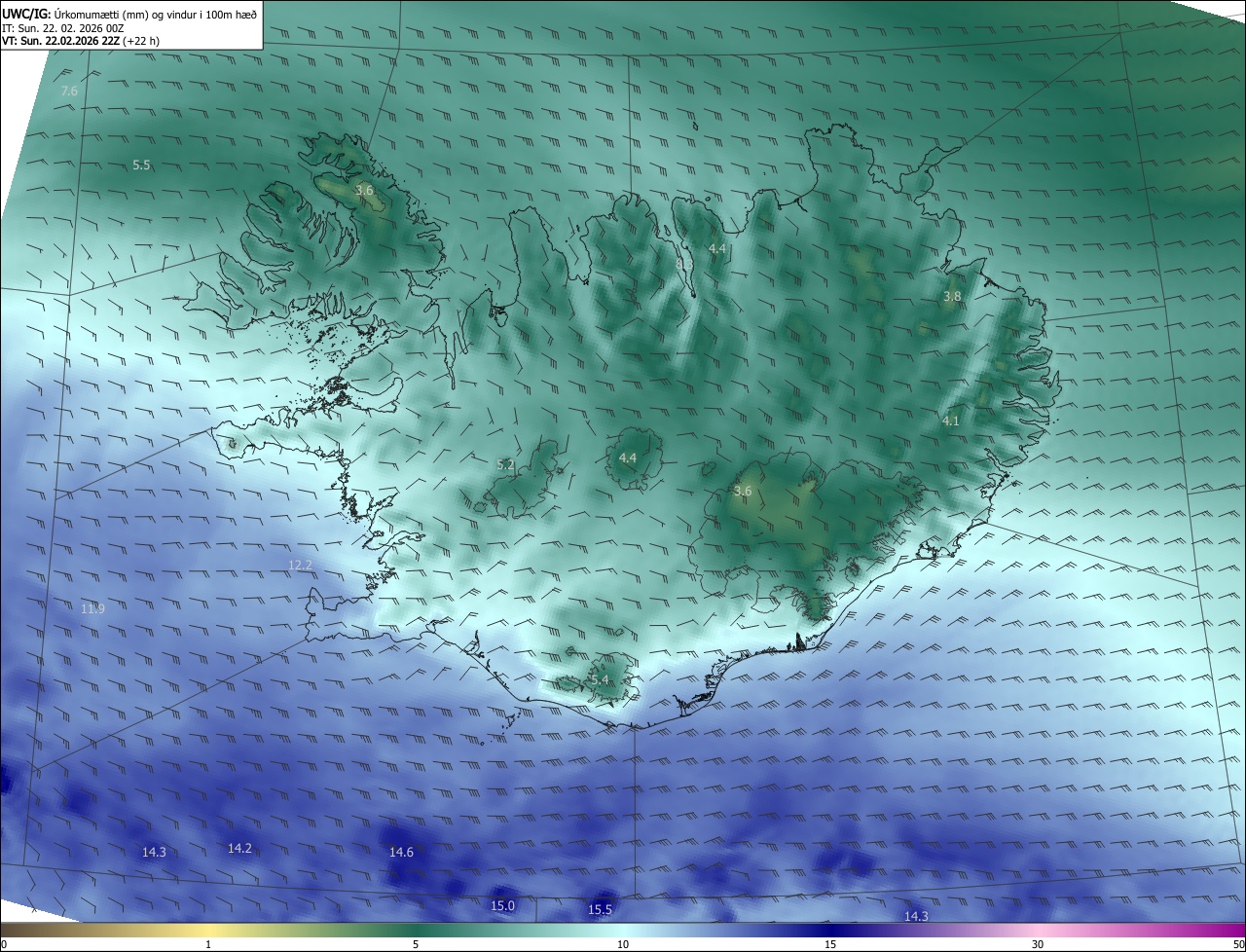Select the 5.4 value on the south glacier
Viewport: 1246px width, 952px height.
point(600,680)
